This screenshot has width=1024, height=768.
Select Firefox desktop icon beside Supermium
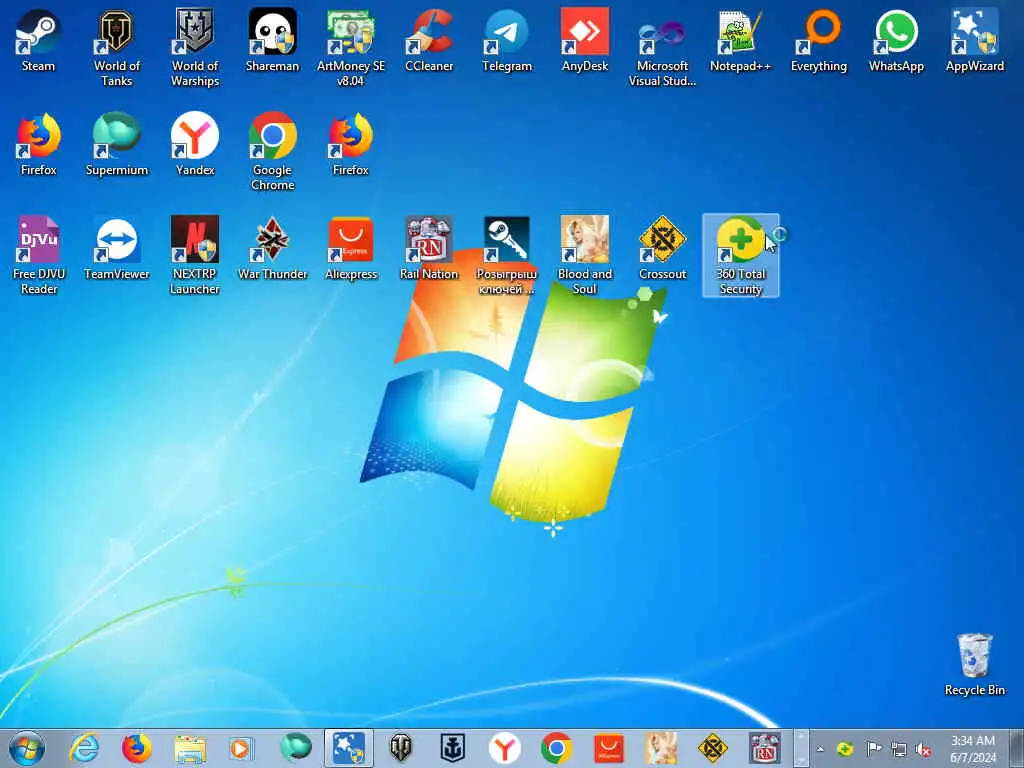pyautogui.click(x=38, y=145)
